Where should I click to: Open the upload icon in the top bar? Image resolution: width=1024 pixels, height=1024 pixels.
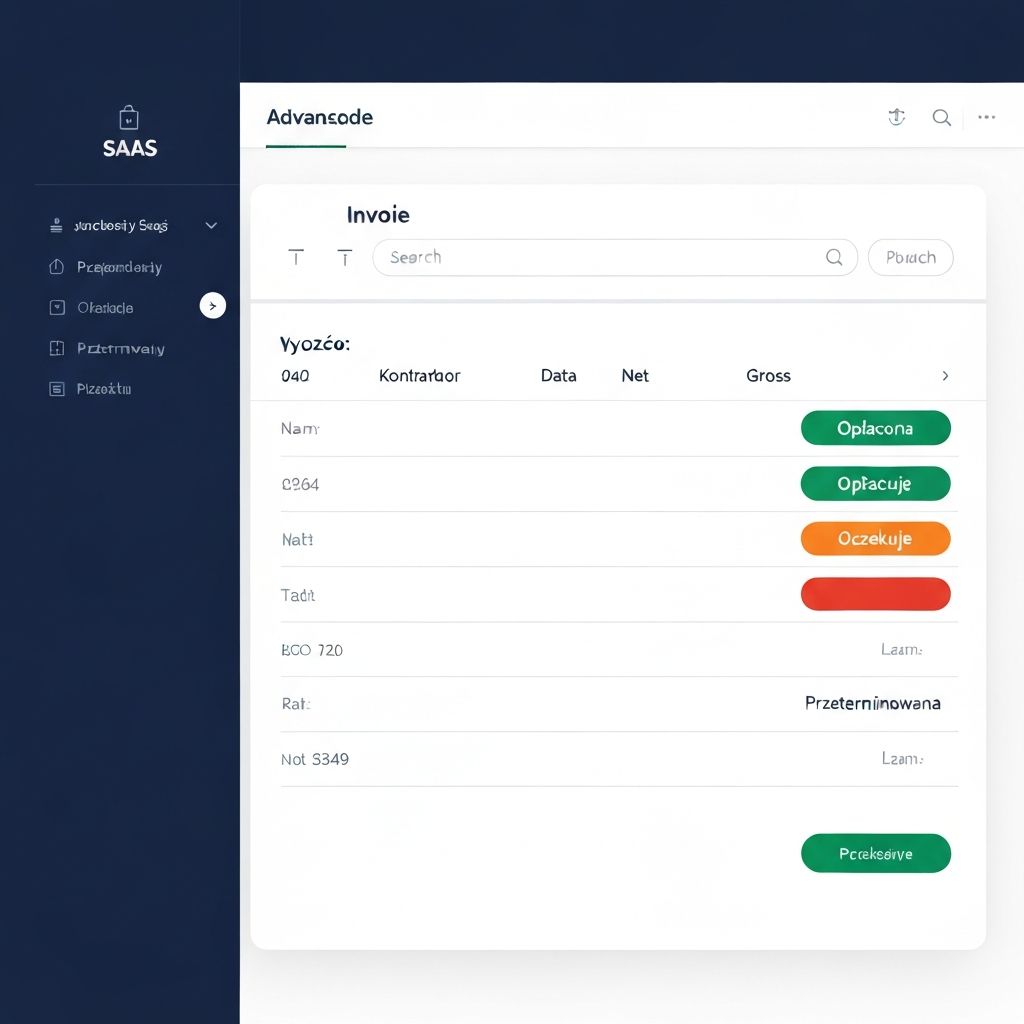click(x=896, y=117)
